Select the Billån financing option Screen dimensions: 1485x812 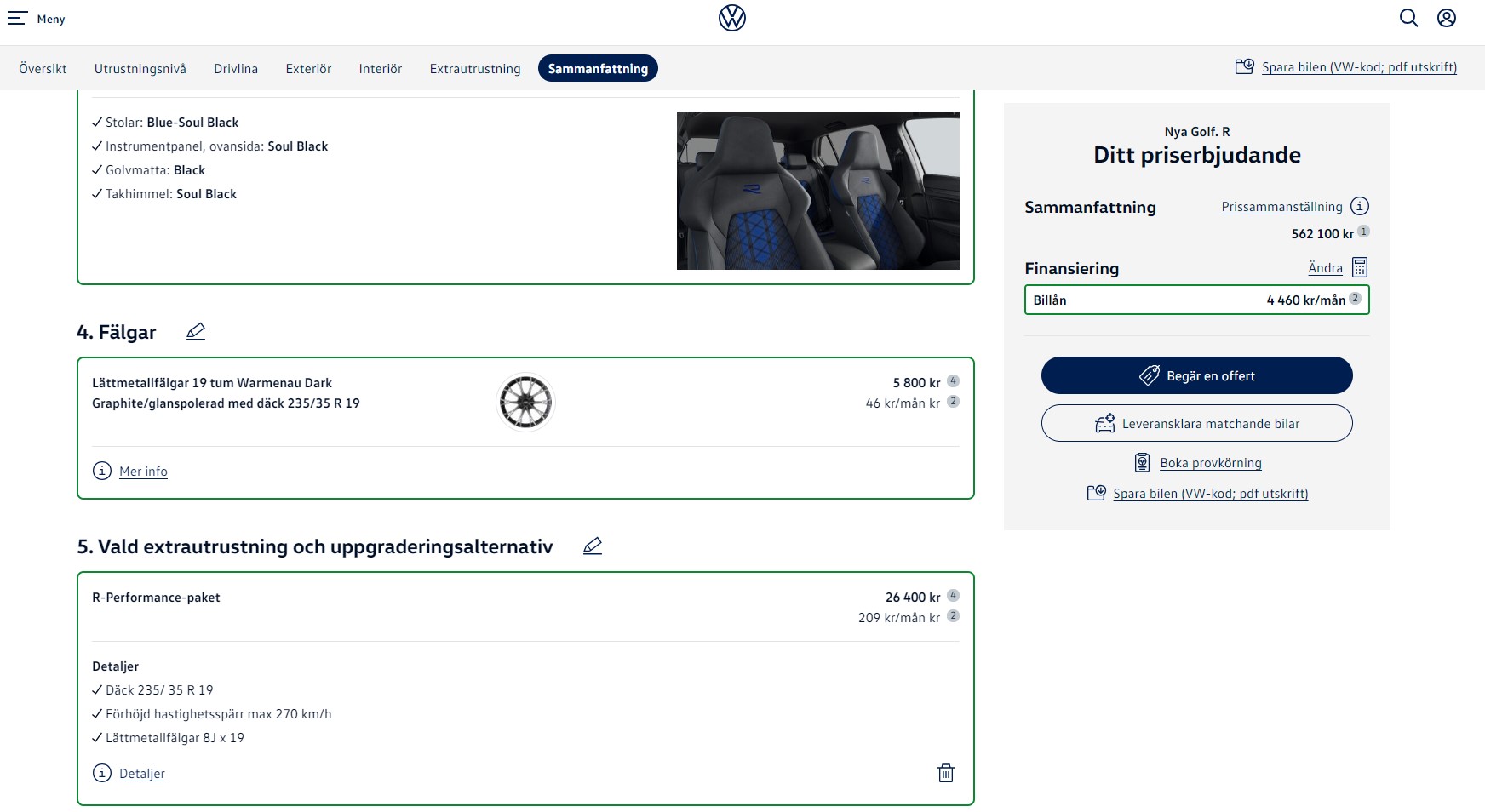pyautogui.click(x=1197, y=300)
